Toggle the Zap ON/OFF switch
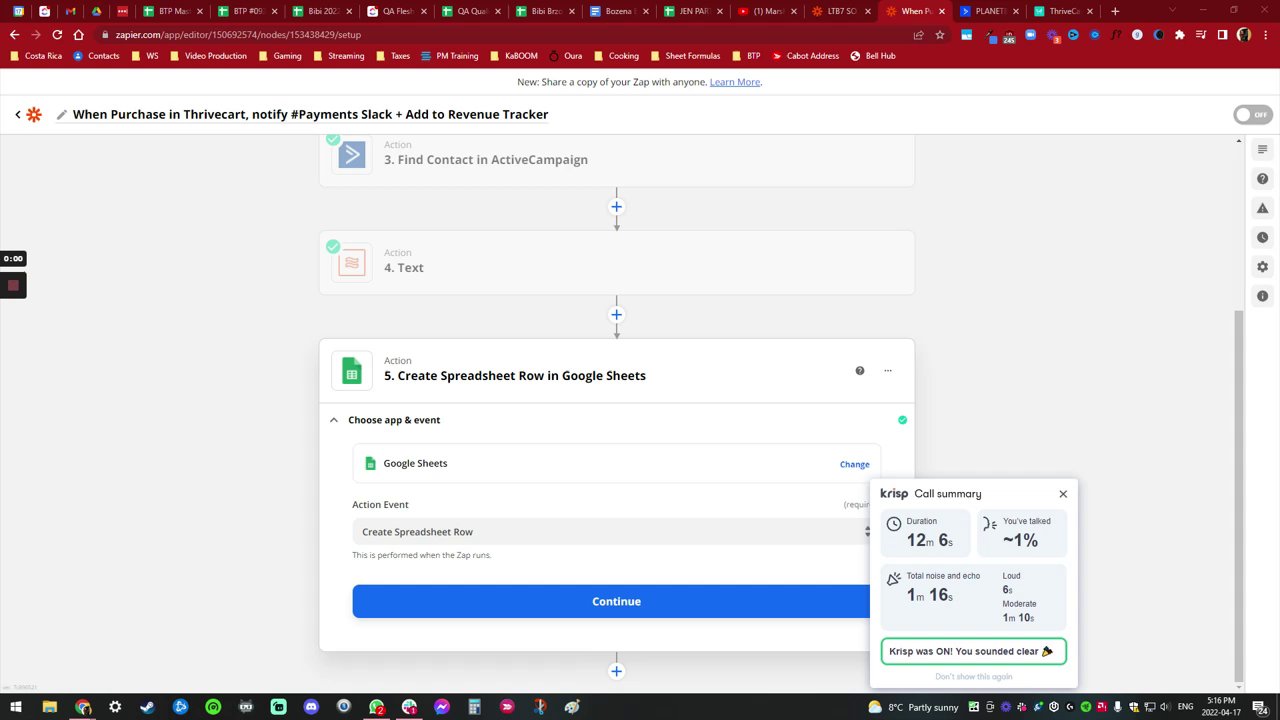Screen dimensions: 1280x720 (x=1252, y=114)
